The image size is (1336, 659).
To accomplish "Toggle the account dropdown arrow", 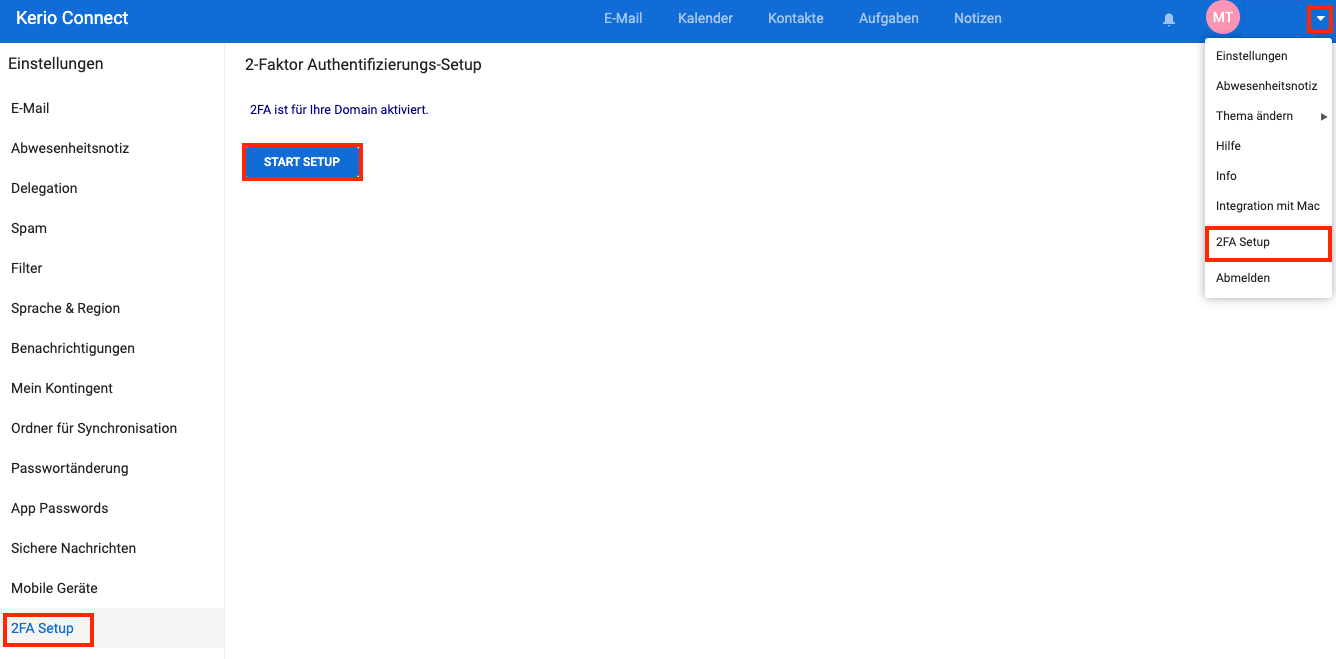I will [x=1320, y=18].
